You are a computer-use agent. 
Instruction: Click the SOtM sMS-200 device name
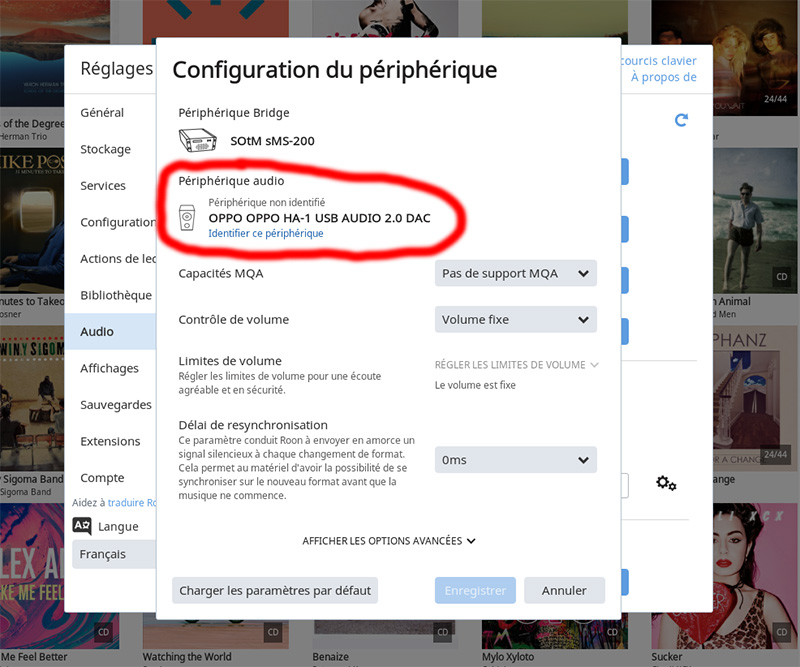272,141
